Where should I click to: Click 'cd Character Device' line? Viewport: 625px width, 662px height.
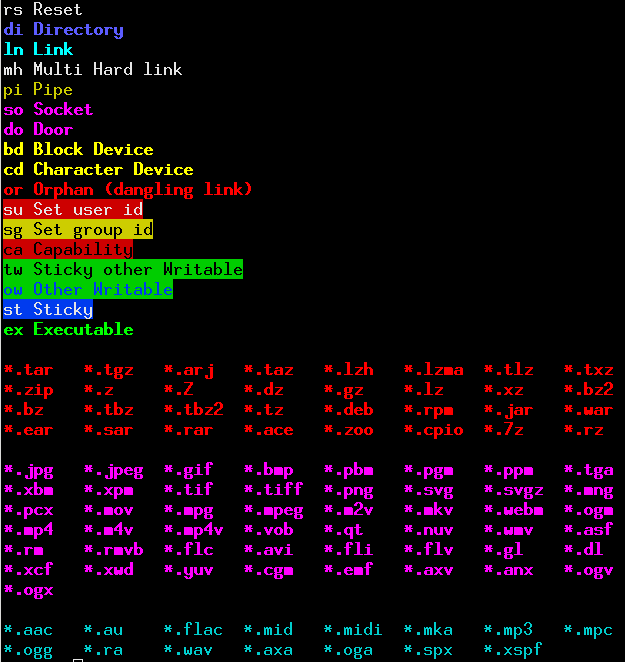click(x=98, y=169)
